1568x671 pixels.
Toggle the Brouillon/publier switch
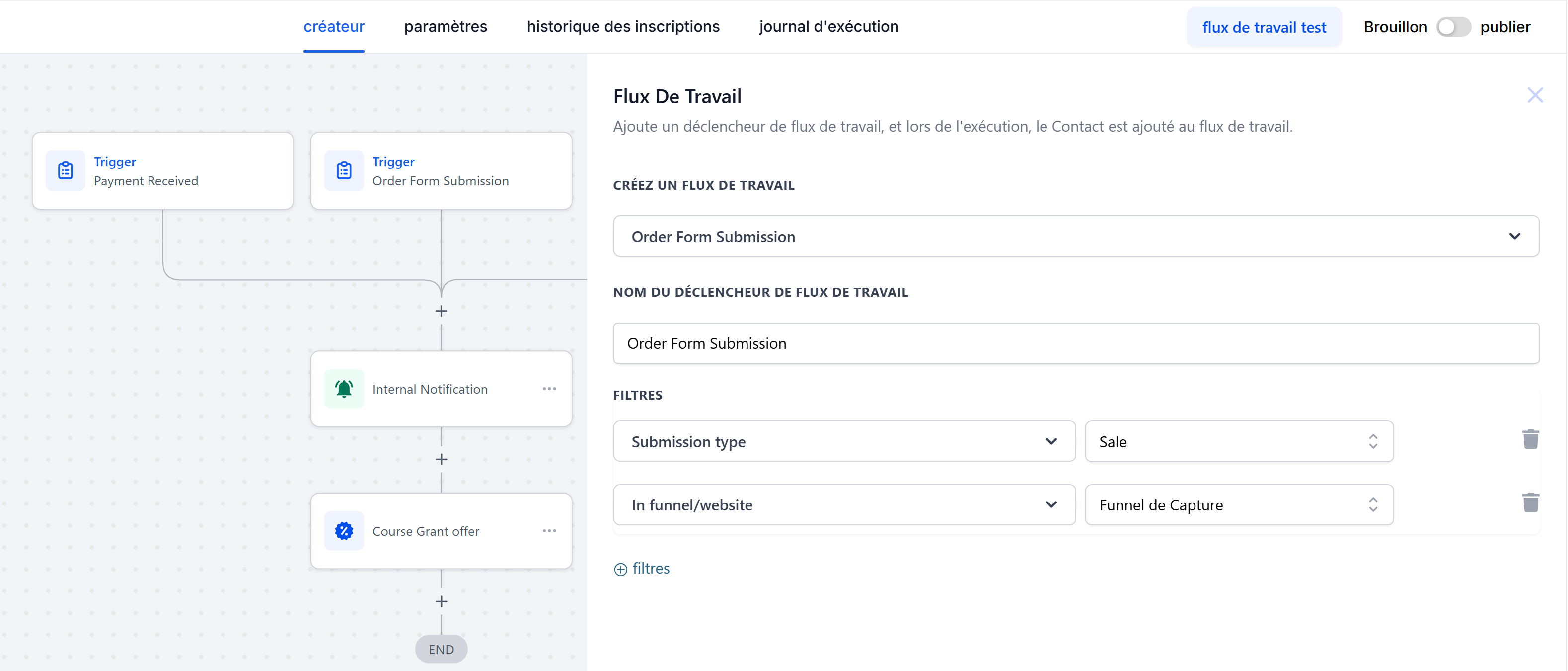(x=1454, y=27)
